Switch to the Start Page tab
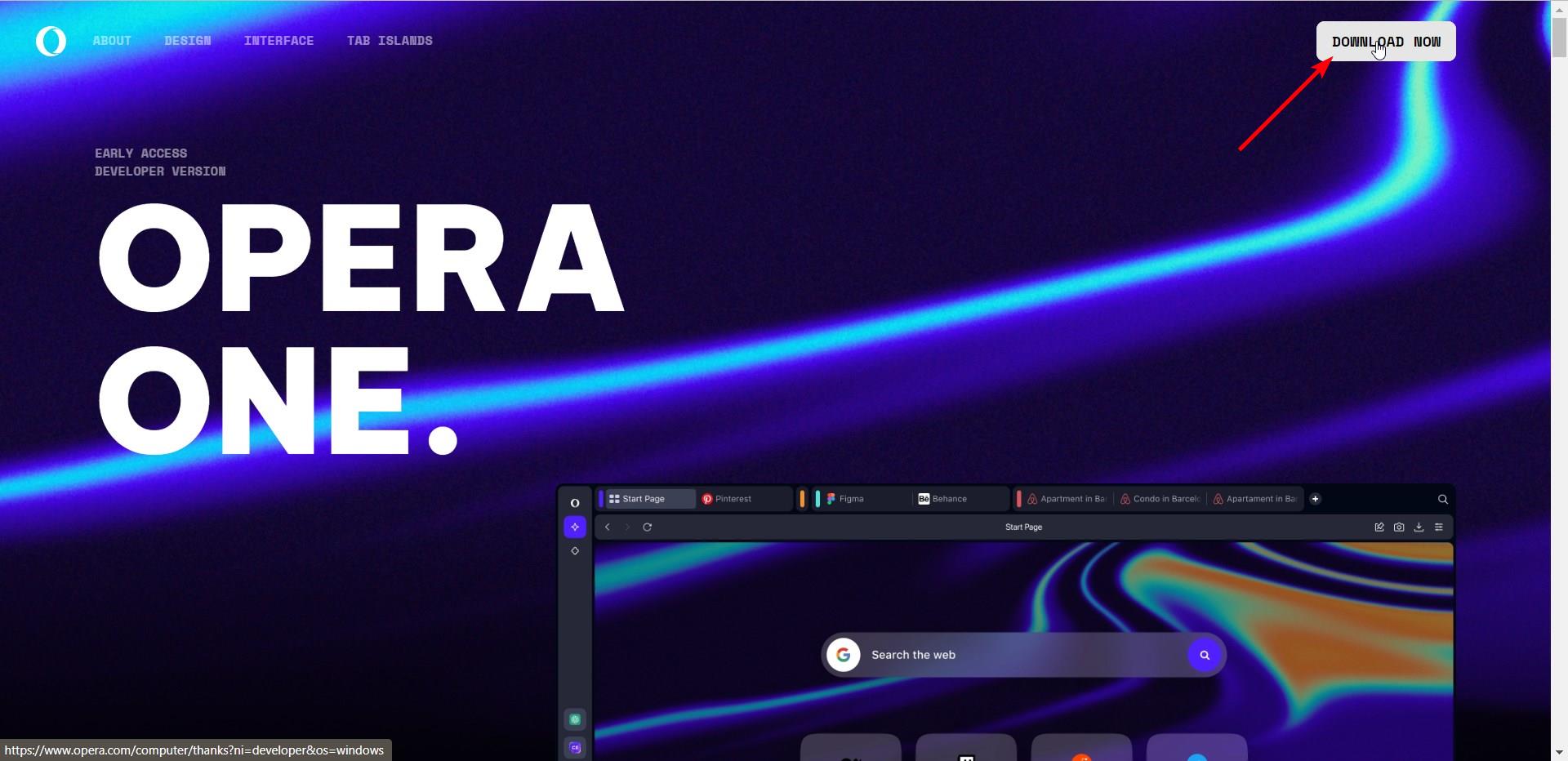The height and width of the screenshot is (761, 1568). 650,499
